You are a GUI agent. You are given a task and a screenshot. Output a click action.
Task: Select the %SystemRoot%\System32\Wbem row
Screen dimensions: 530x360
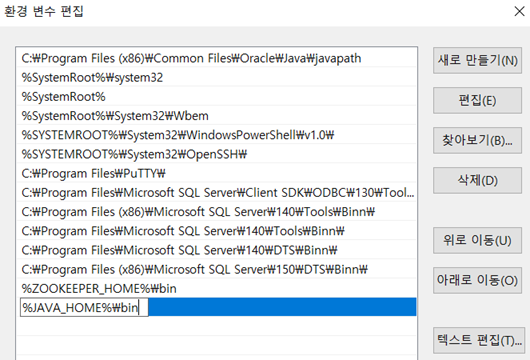[x=216, y=116]
